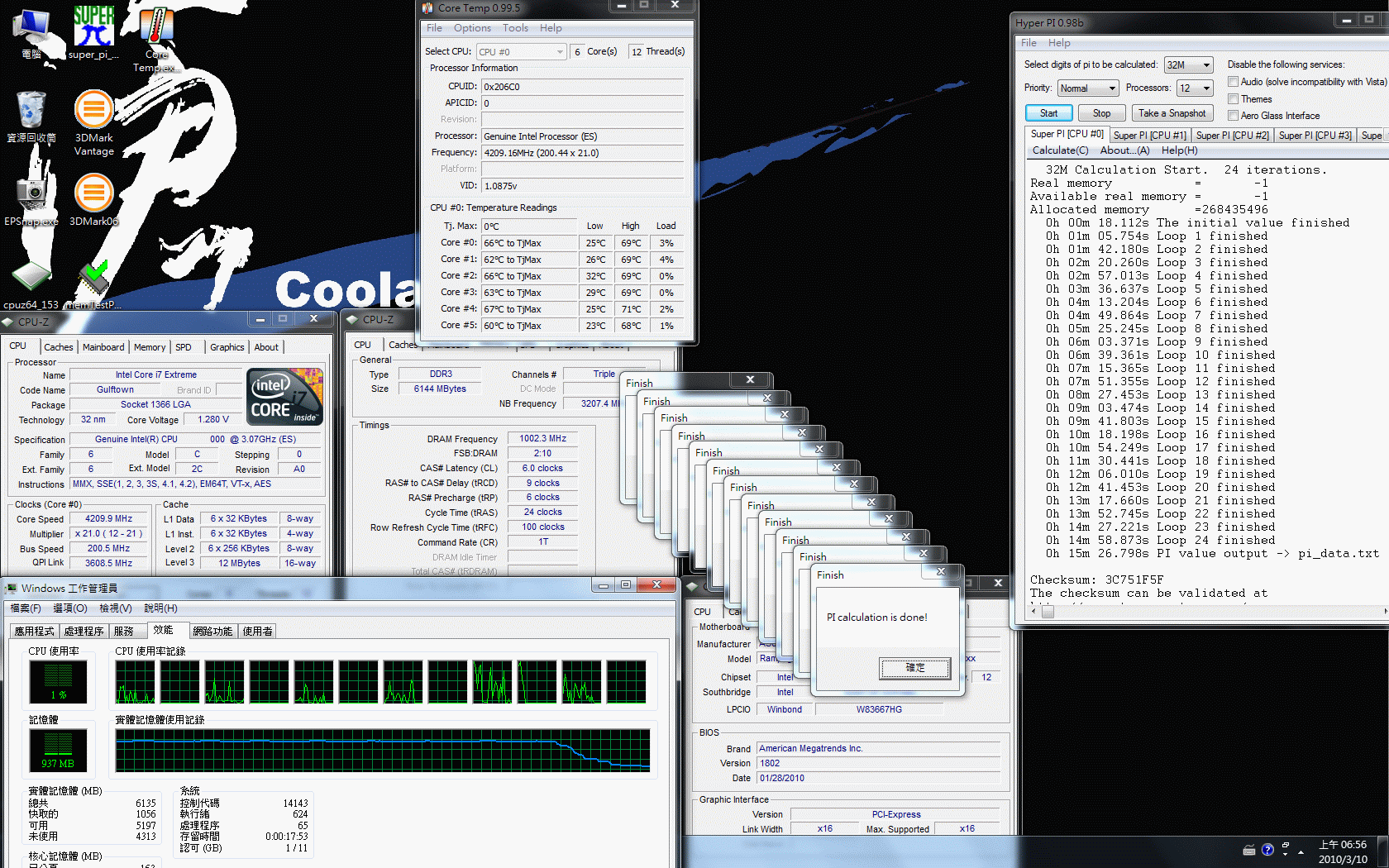Switch to 處理程序 tab in Task Manager
Viewport: 1389px width, 868px height.
(x=84, y=631)
